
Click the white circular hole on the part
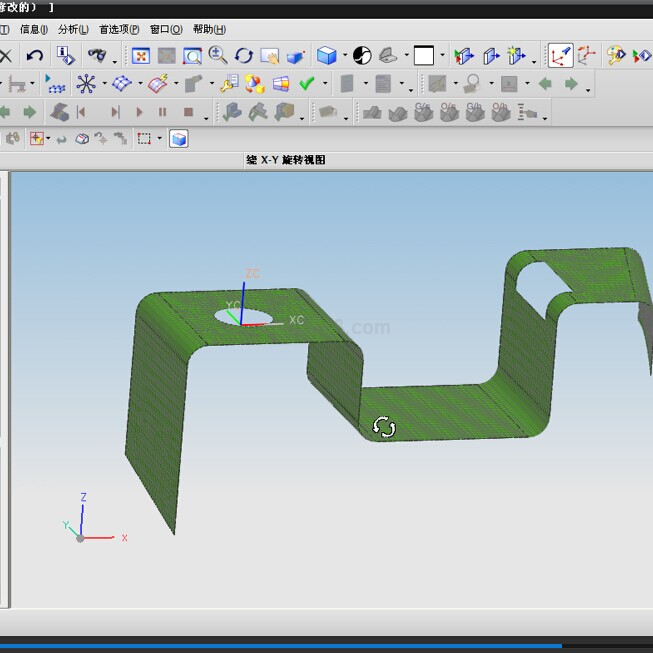[248, 317]
